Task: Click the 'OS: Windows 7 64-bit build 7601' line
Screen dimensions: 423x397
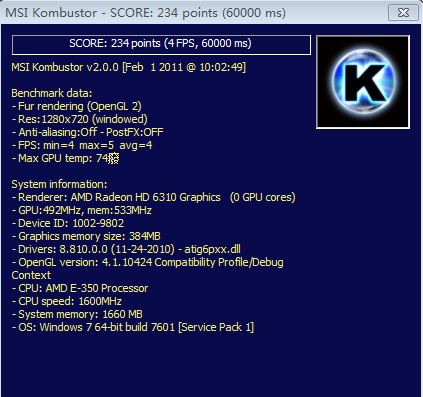Action: point(133,327)
